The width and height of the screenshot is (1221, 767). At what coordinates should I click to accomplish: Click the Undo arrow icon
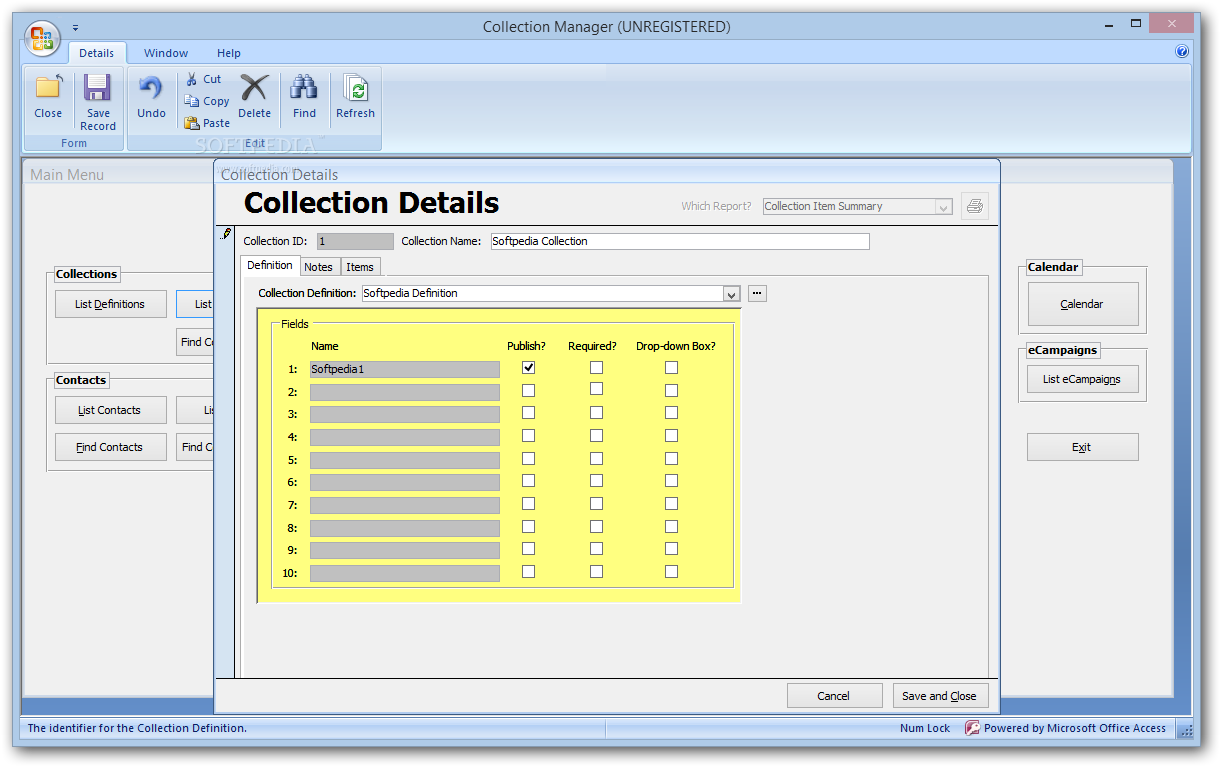tap(151, 88)
